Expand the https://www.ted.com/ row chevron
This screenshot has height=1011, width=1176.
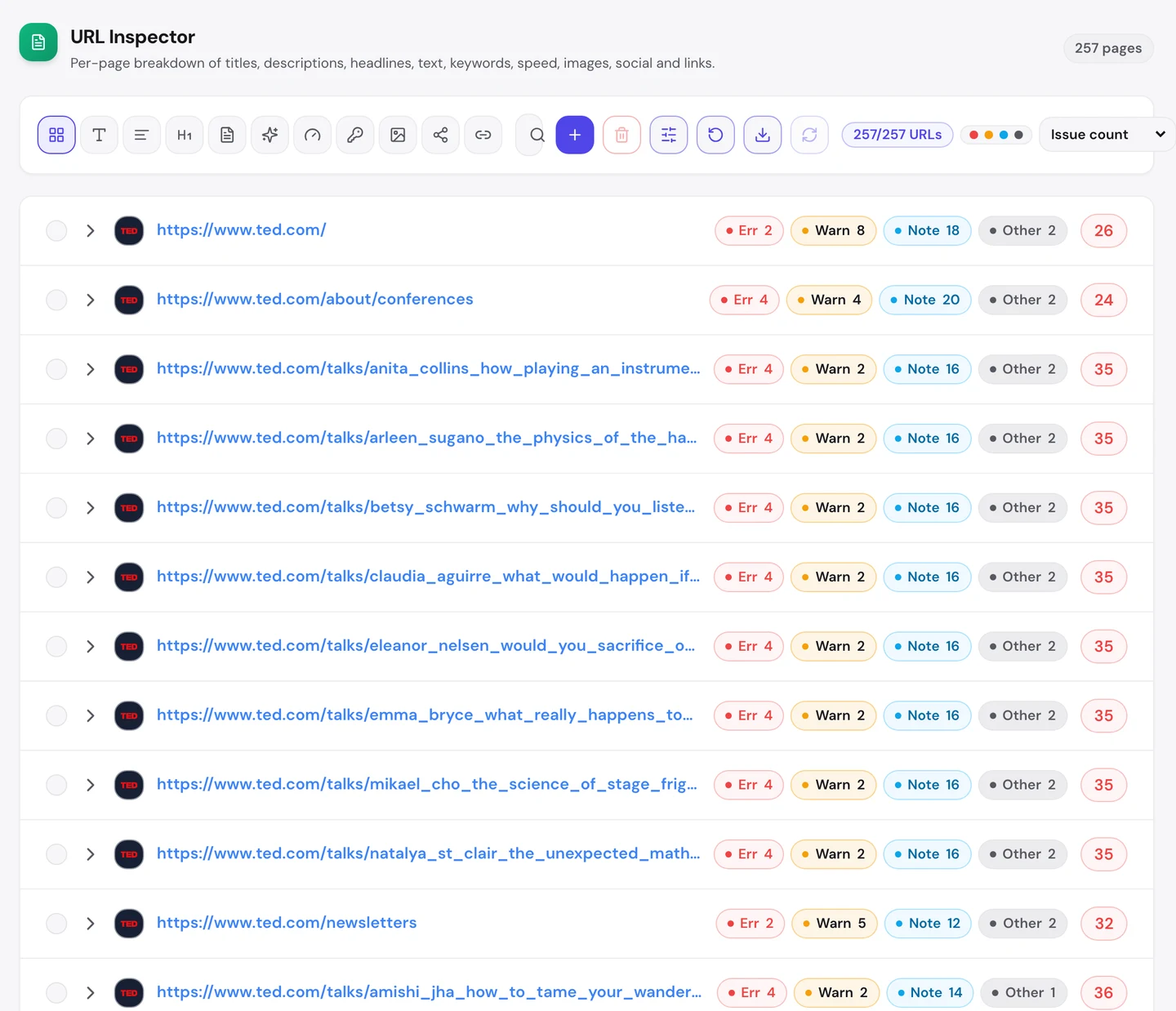(x=91, y=230)
